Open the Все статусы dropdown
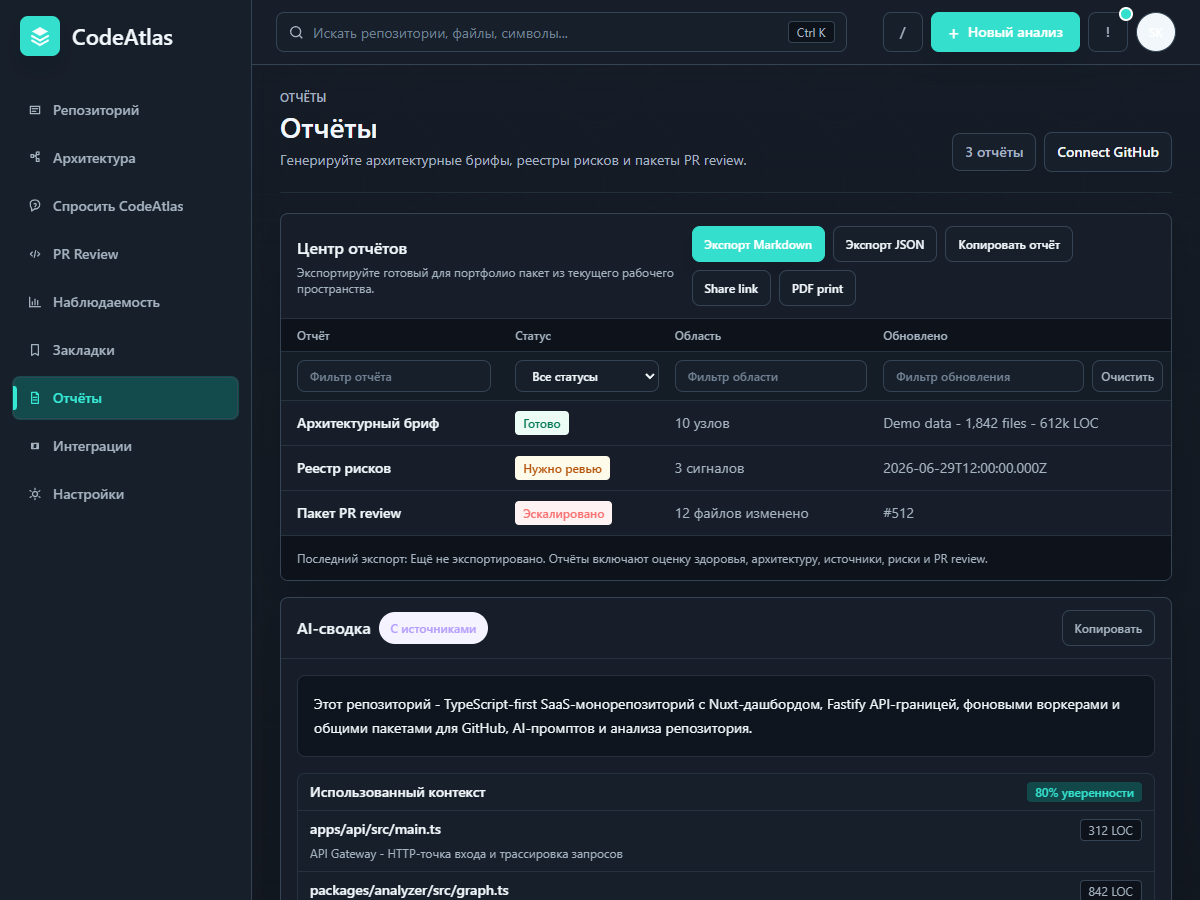The height and width of the screenshot is (900, 1200). pyautogui.click(x=587, y=376)
